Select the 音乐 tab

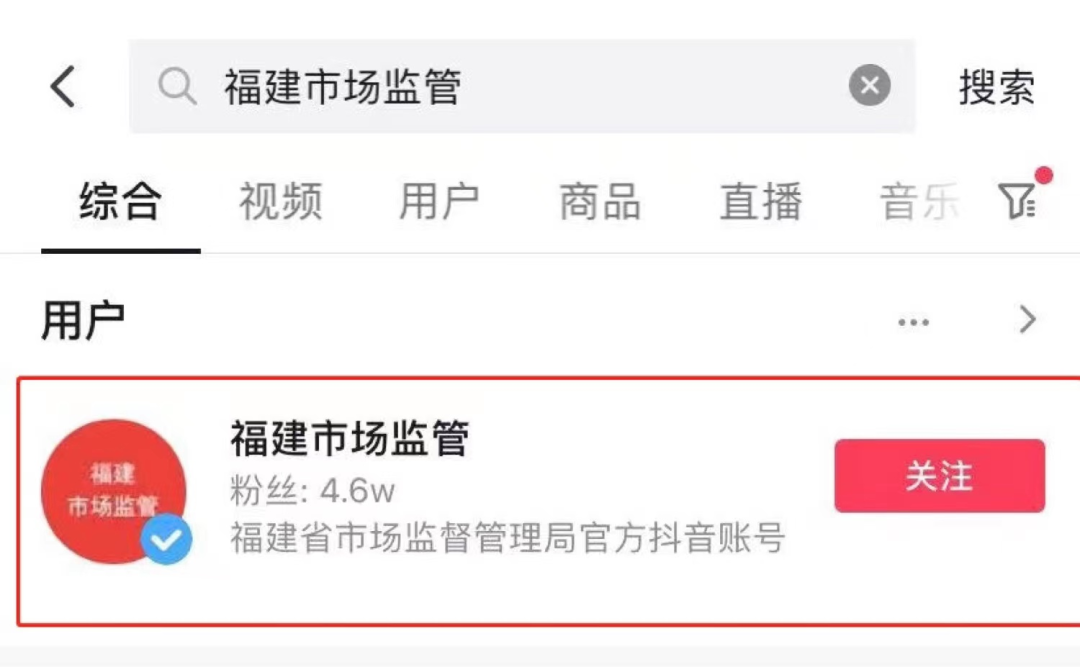(x=919, y=203)
